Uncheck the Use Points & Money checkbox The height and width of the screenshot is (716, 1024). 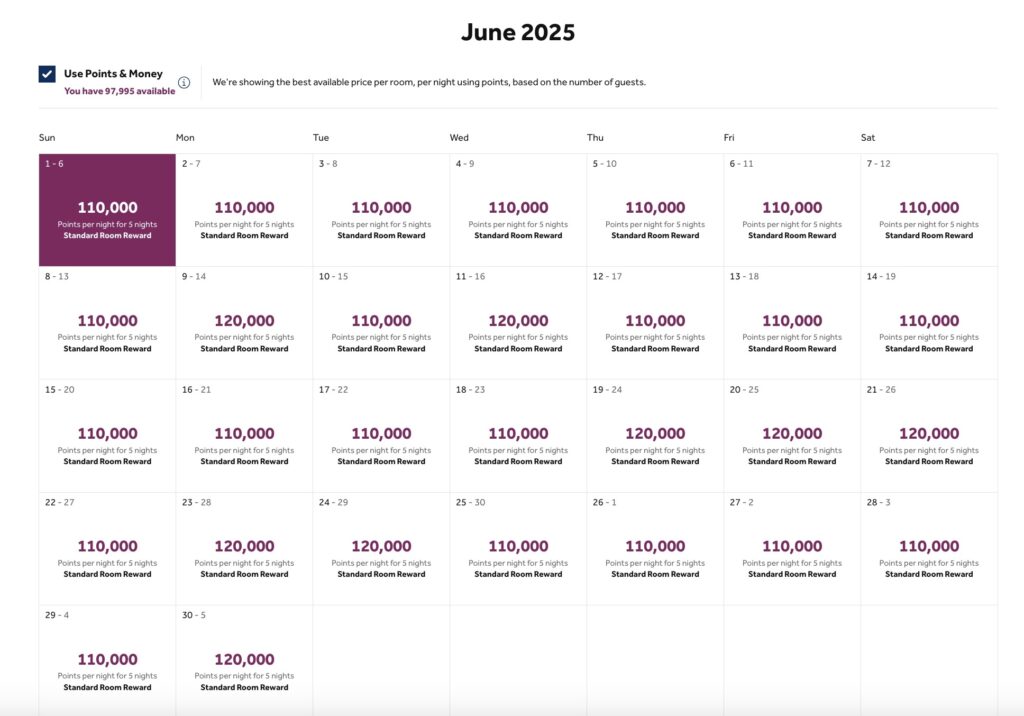pyautogui.click(x=47, y=74)
